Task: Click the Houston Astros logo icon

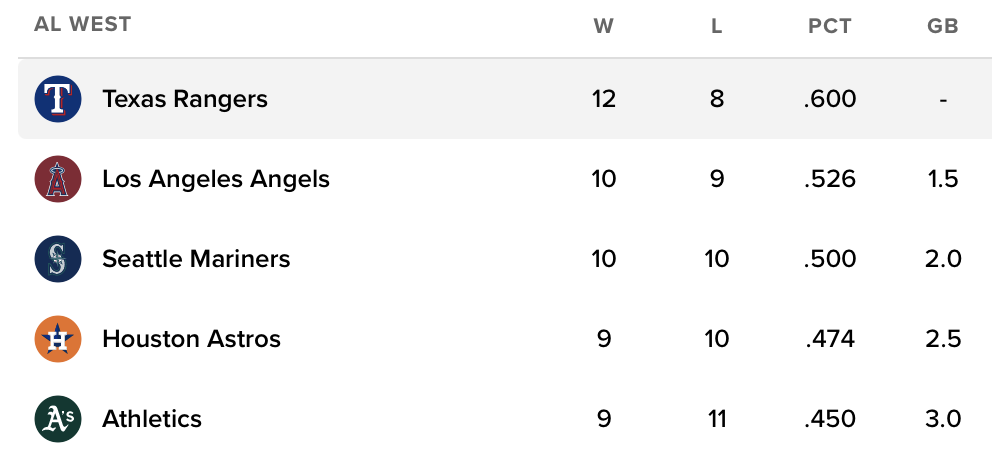Action: point(58,339)
